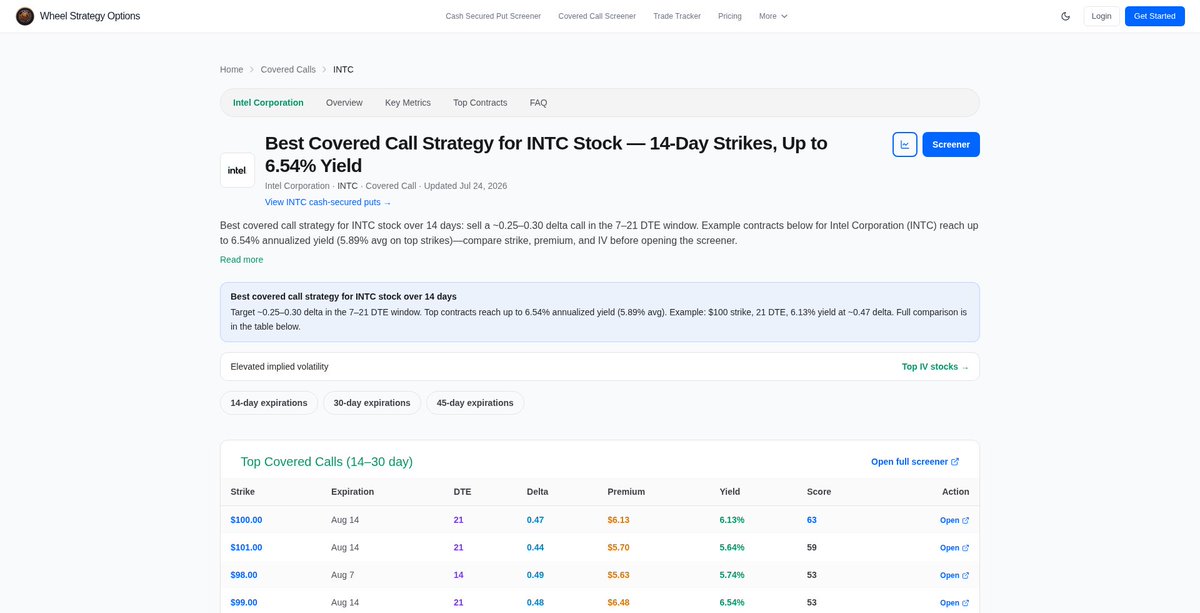Click the Strike column header
The width and height of the screenshot is (1200, 613).
[x=243, y=492]
